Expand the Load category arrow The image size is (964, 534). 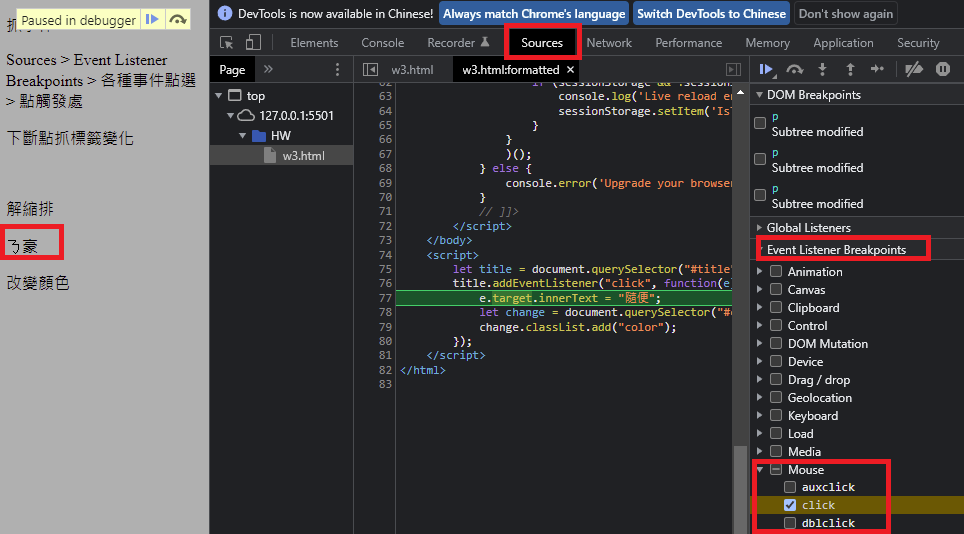click(760, 433)
